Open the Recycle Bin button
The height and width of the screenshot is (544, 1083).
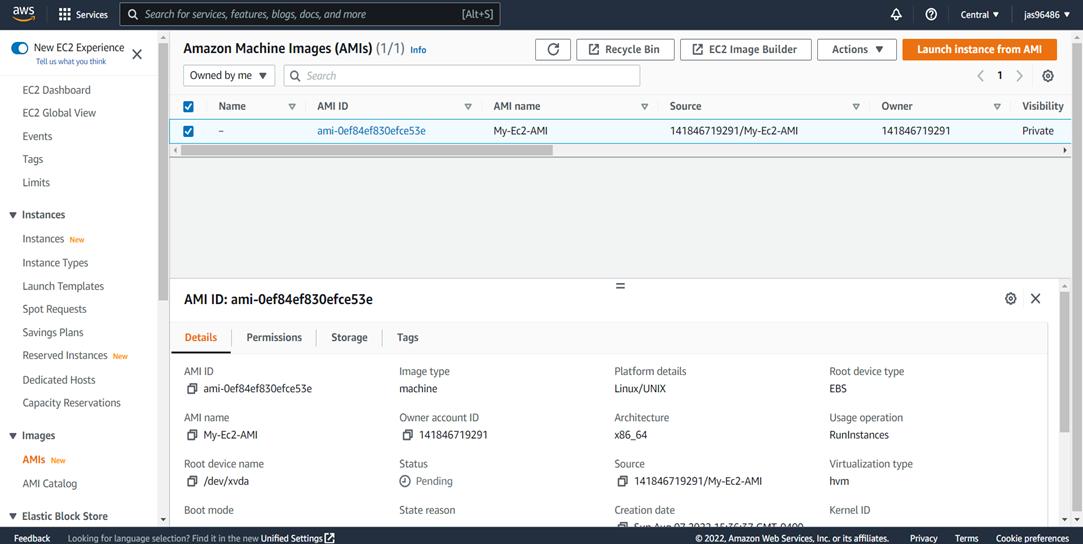coord(625,50)
